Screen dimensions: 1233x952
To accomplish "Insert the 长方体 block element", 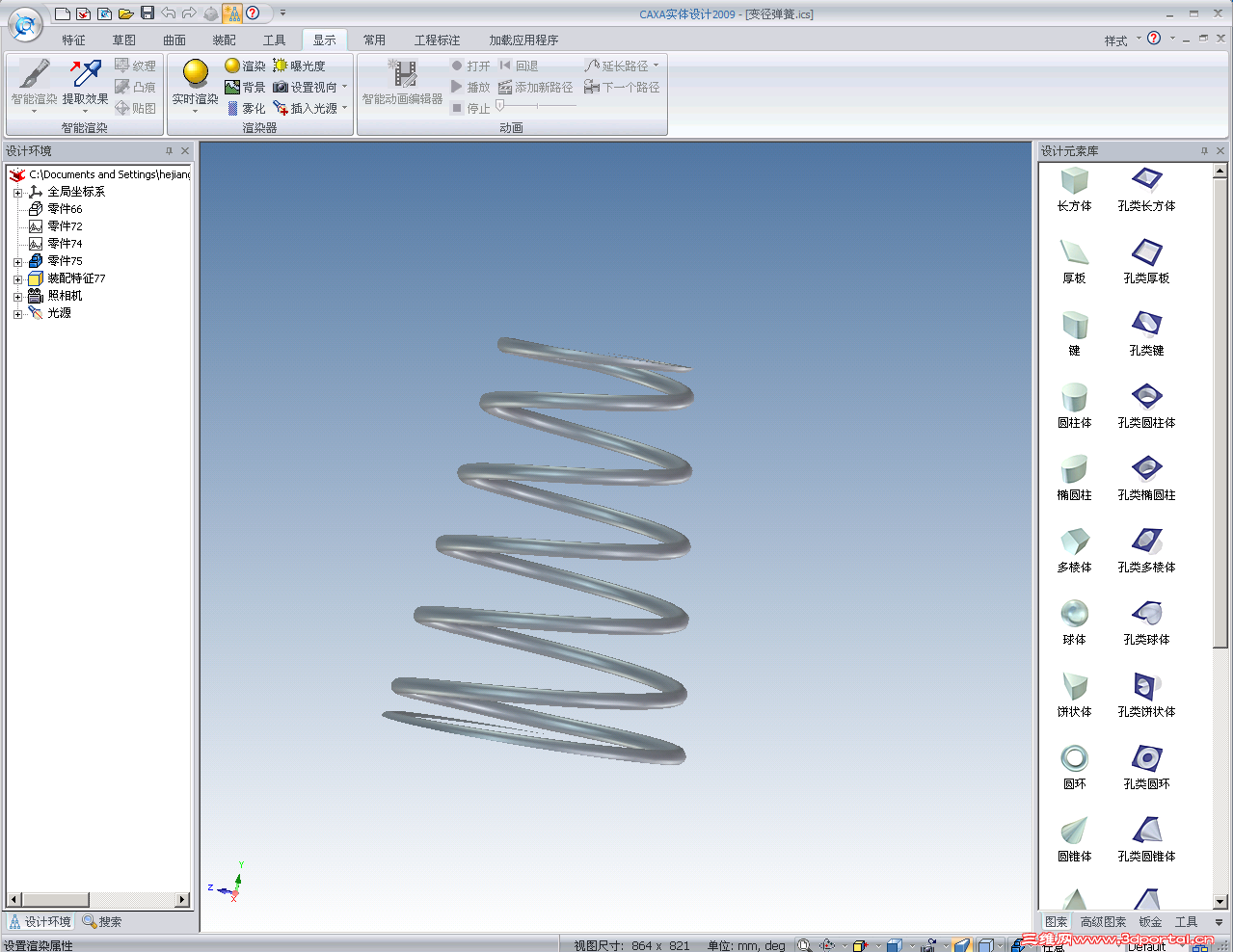I will 1074,190.
